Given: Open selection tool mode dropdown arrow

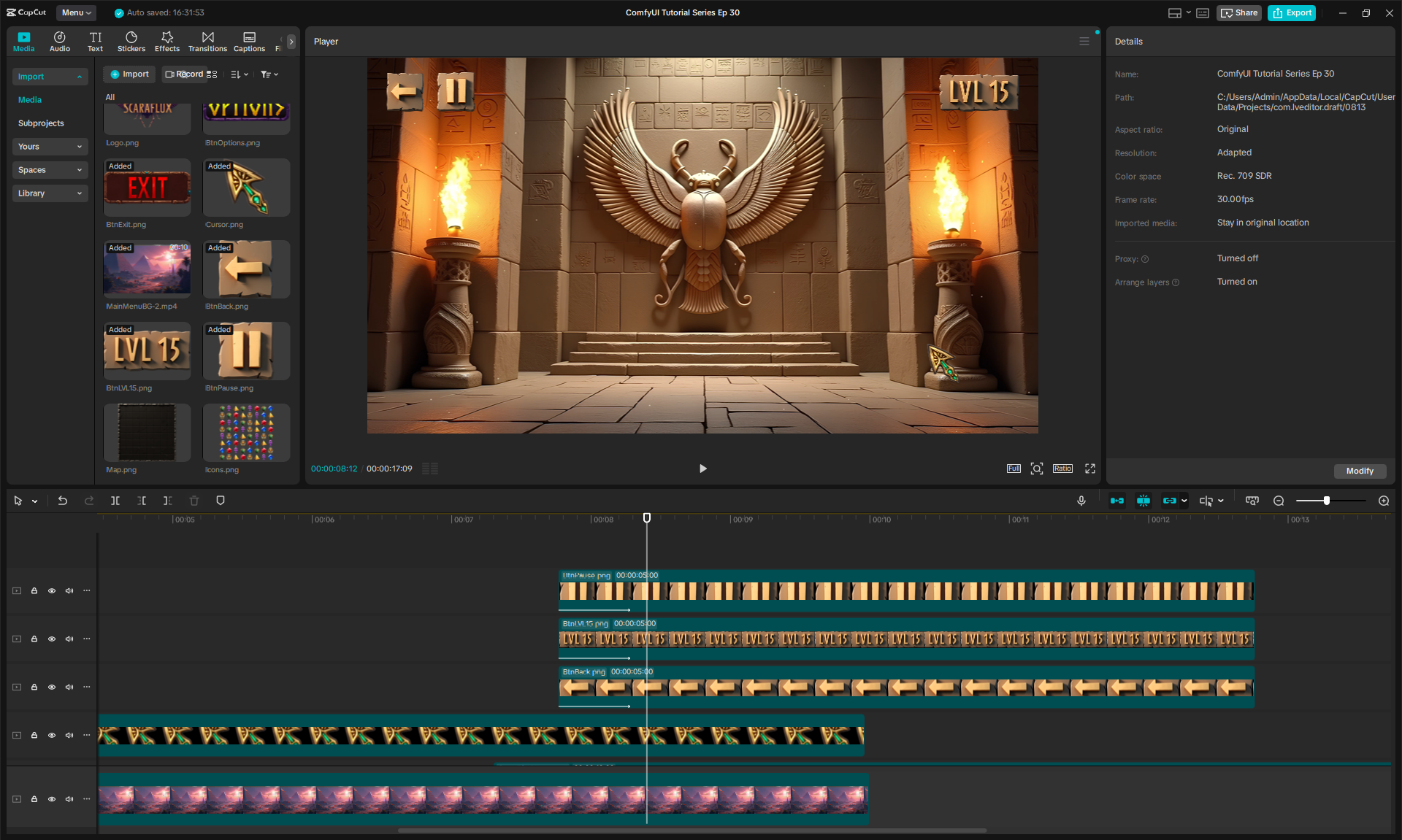Looking at the screenshot, I should (34, 501).
